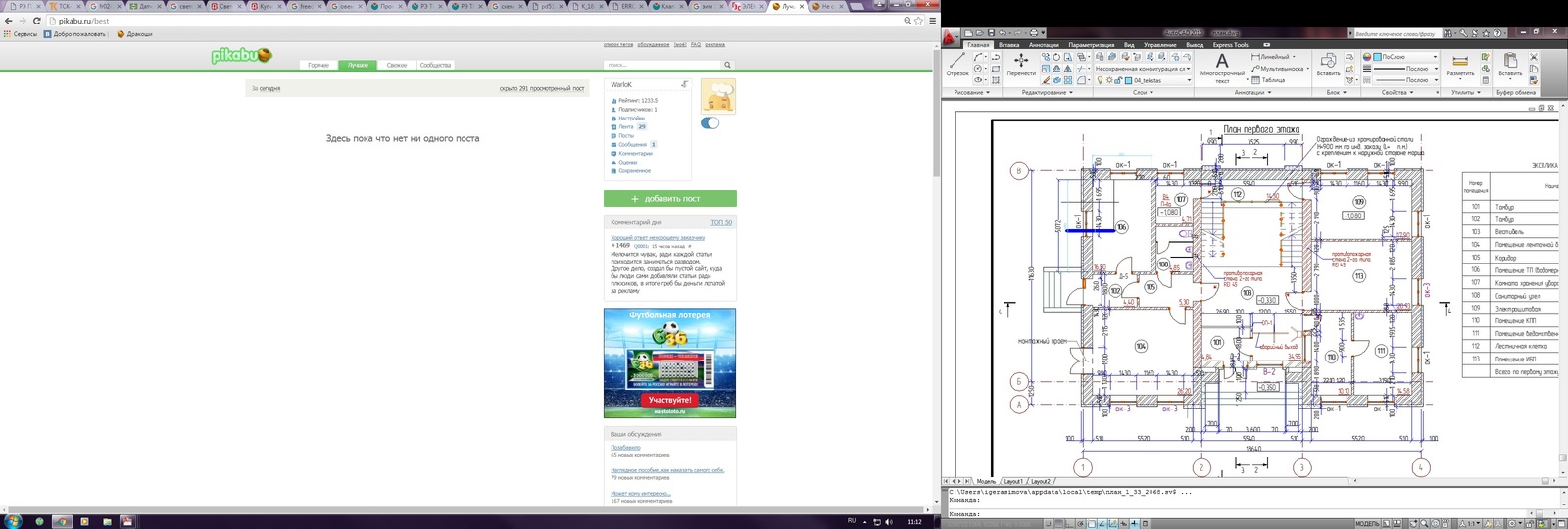Viewport: 1568px width, 529px height.
Task: Toggle the light bulb of layer 04_tekstas
Action: [x=1101, y=80]
